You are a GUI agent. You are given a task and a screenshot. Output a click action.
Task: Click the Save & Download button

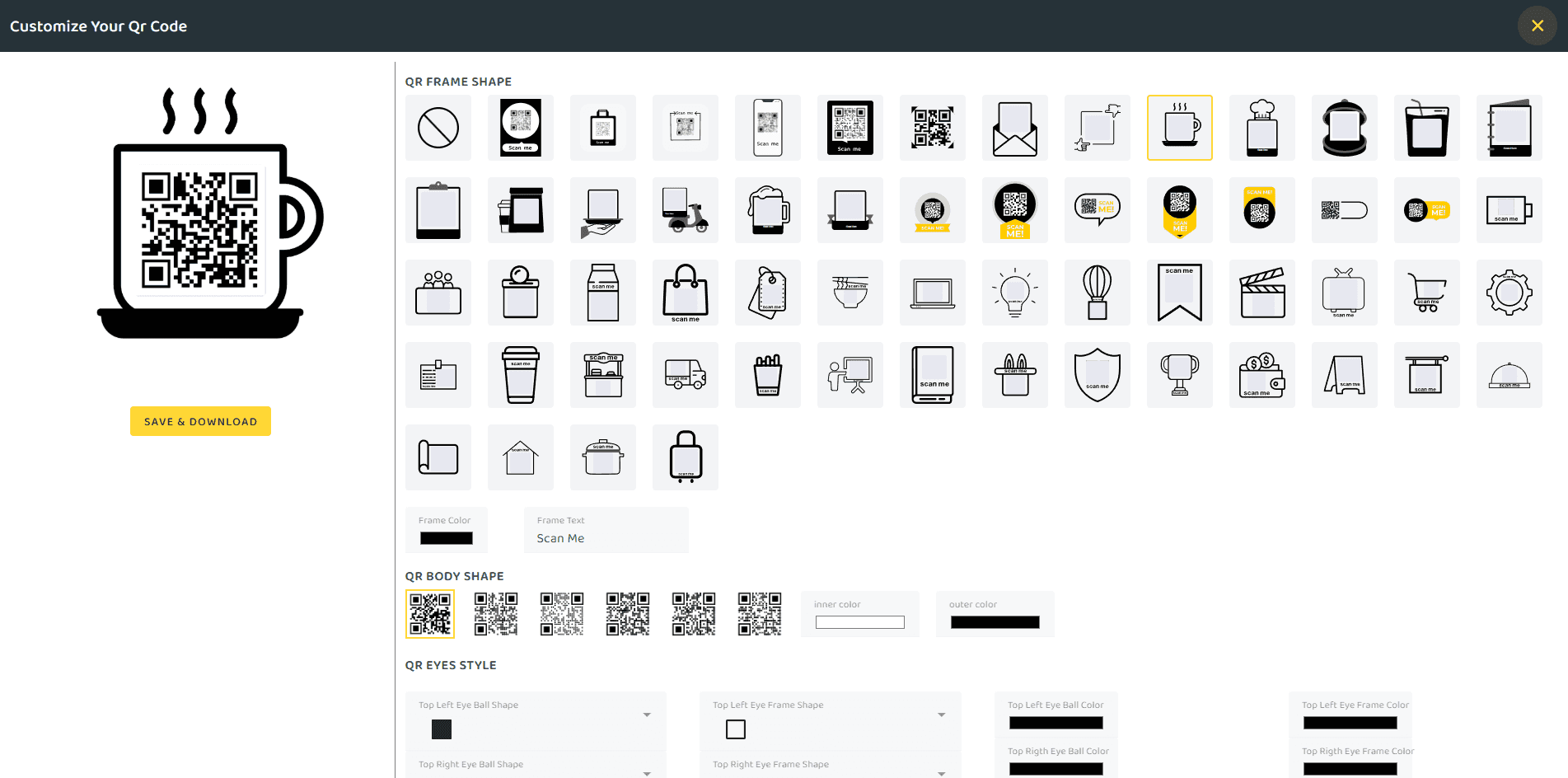pos(200,421)
